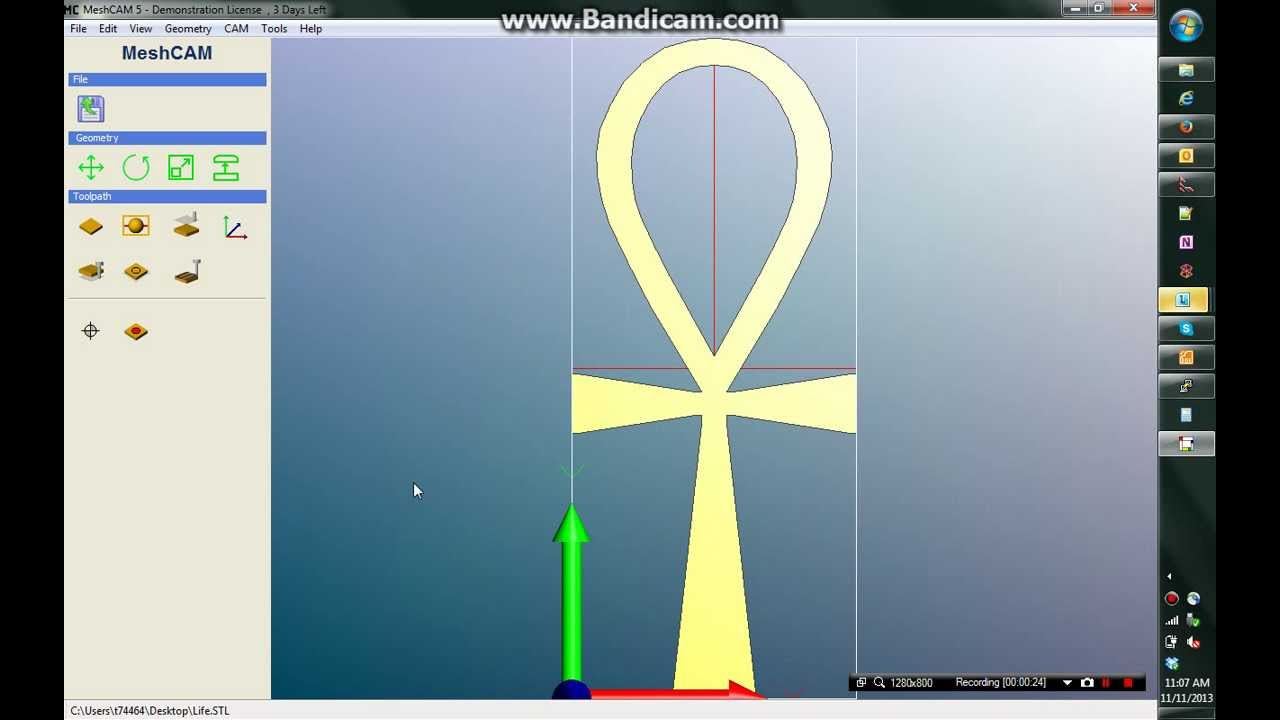Click the File section header in sidebar
Viewport: 1280px width, 720px height.
point(167,79)
